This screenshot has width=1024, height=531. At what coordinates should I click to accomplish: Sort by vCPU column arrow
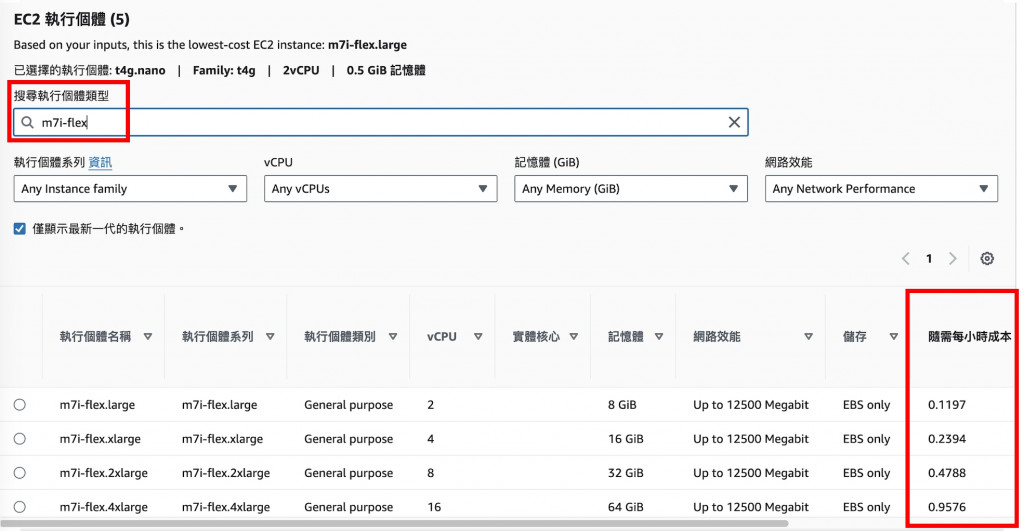(x=478, y=337)
